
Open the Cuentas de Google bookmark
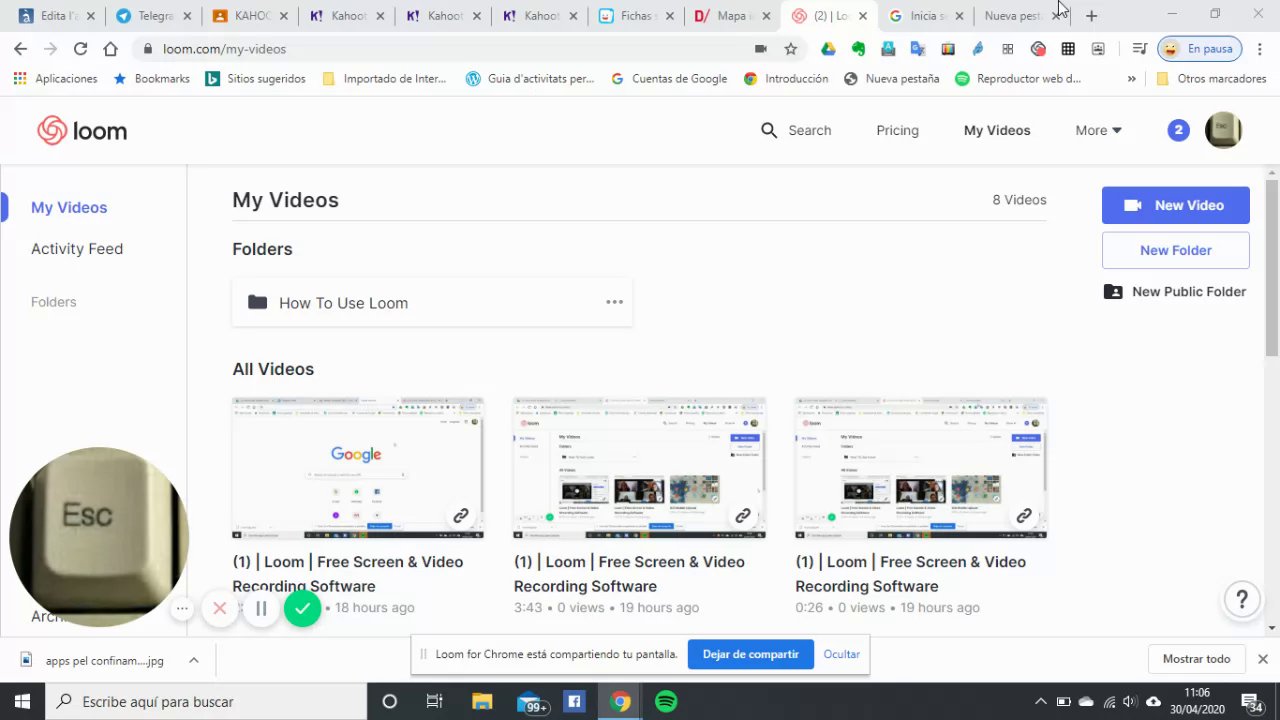669,79
